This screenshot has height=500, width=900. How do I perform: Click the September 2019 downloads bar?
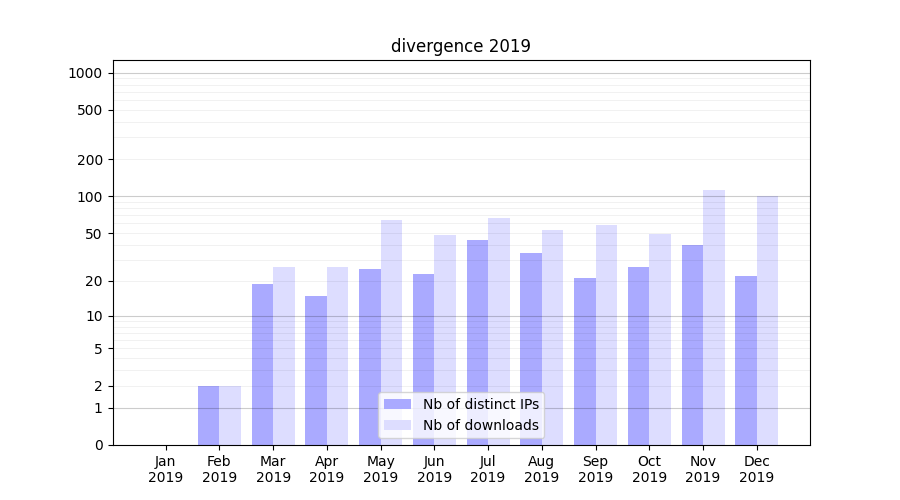pos(606,335)
